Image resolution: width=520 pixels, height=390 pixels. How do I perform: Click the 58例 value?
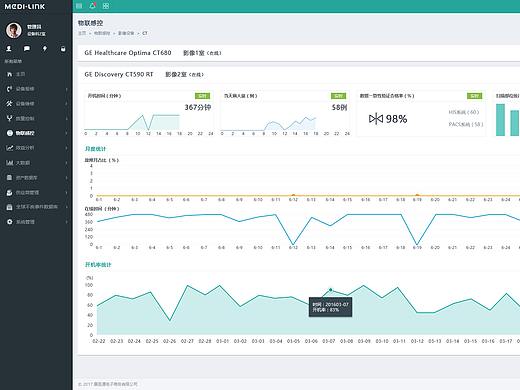(339, 107)
